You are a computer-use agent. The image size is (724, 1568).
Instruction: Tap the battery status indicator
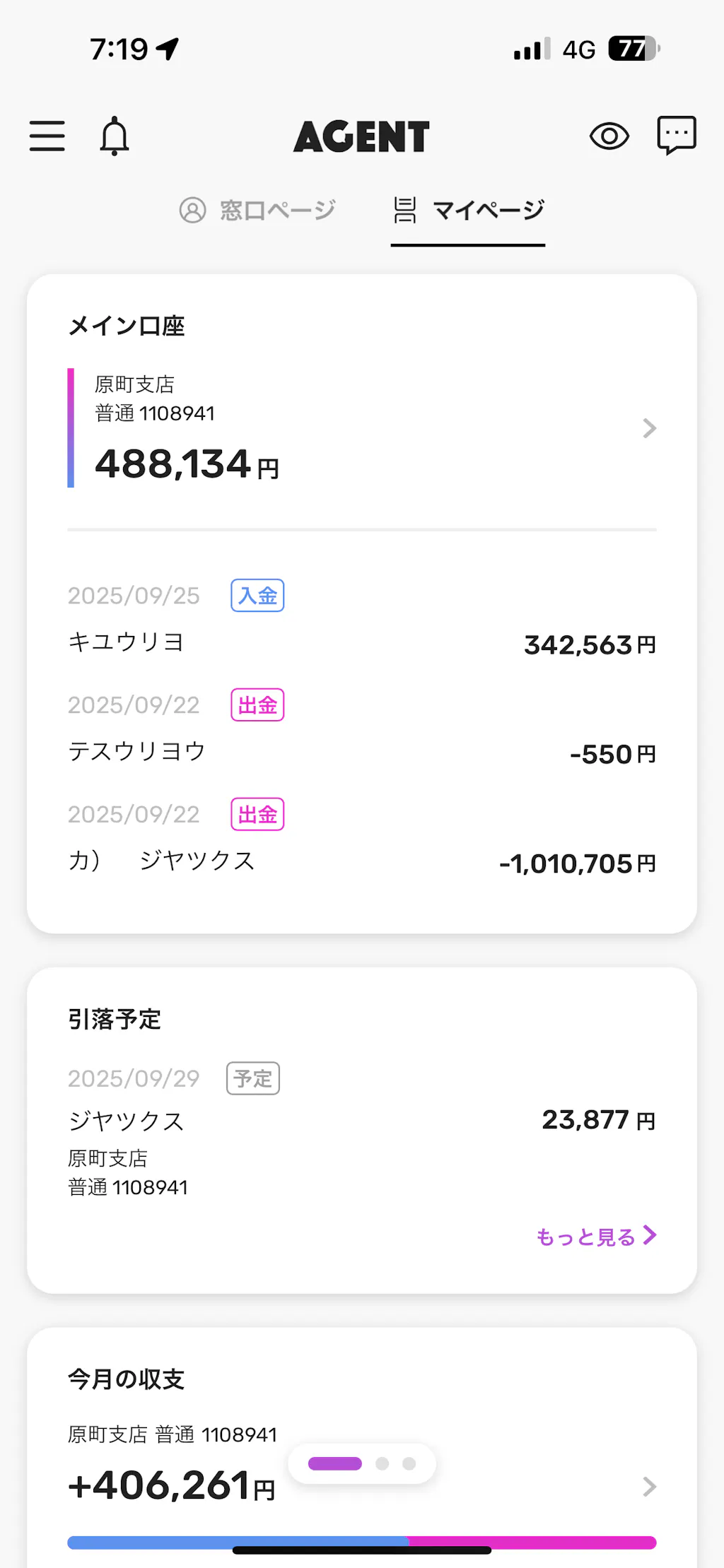pos(633,49)
